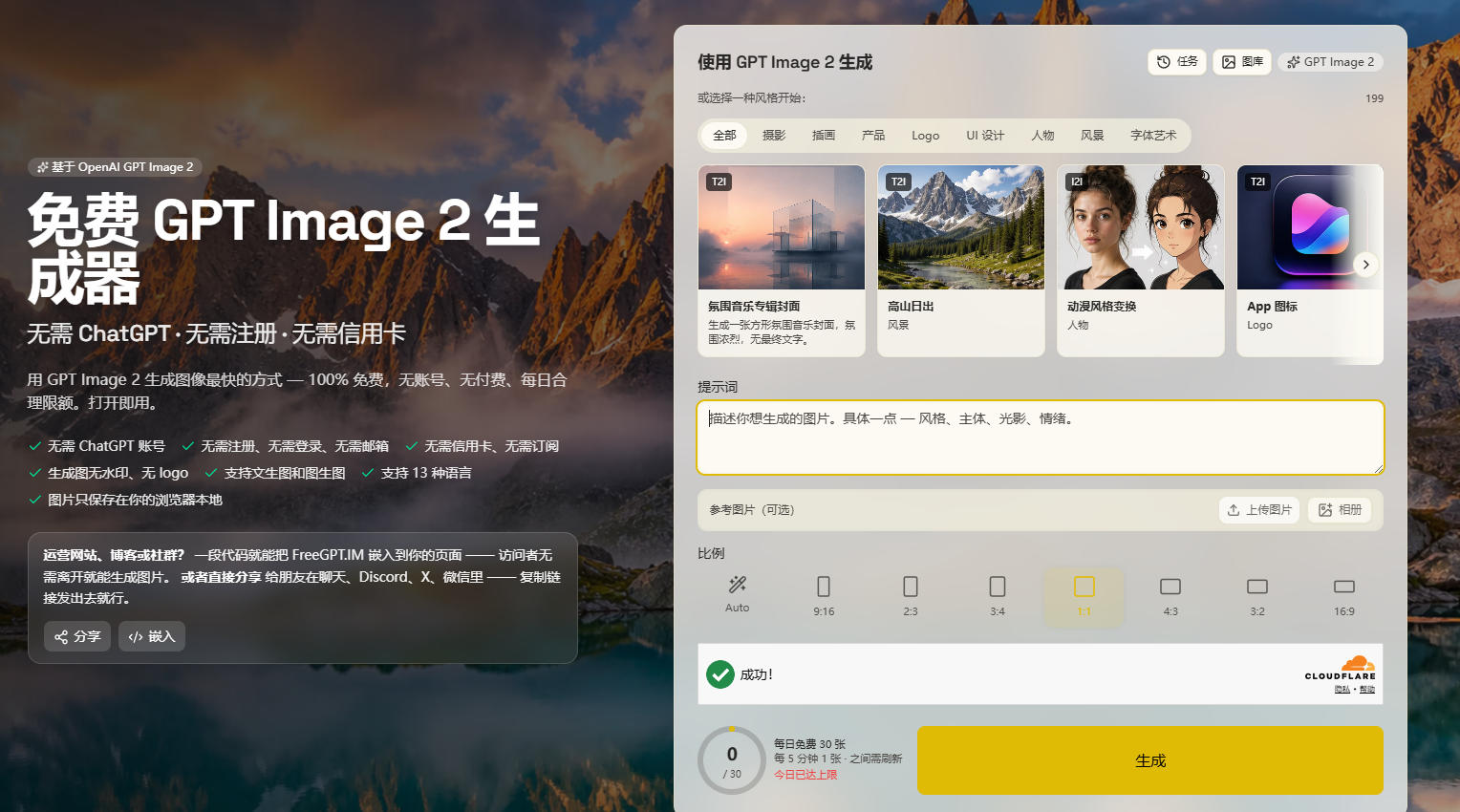
Task: Click the 每日免费 30 张 text
Action: coord(809,744)
